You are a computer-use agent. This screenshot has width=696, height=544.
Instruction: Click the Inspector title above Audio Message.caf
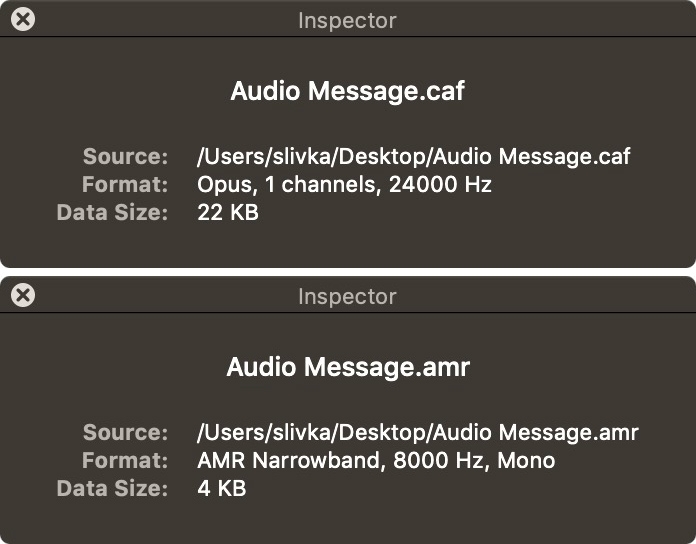[347, 20]
